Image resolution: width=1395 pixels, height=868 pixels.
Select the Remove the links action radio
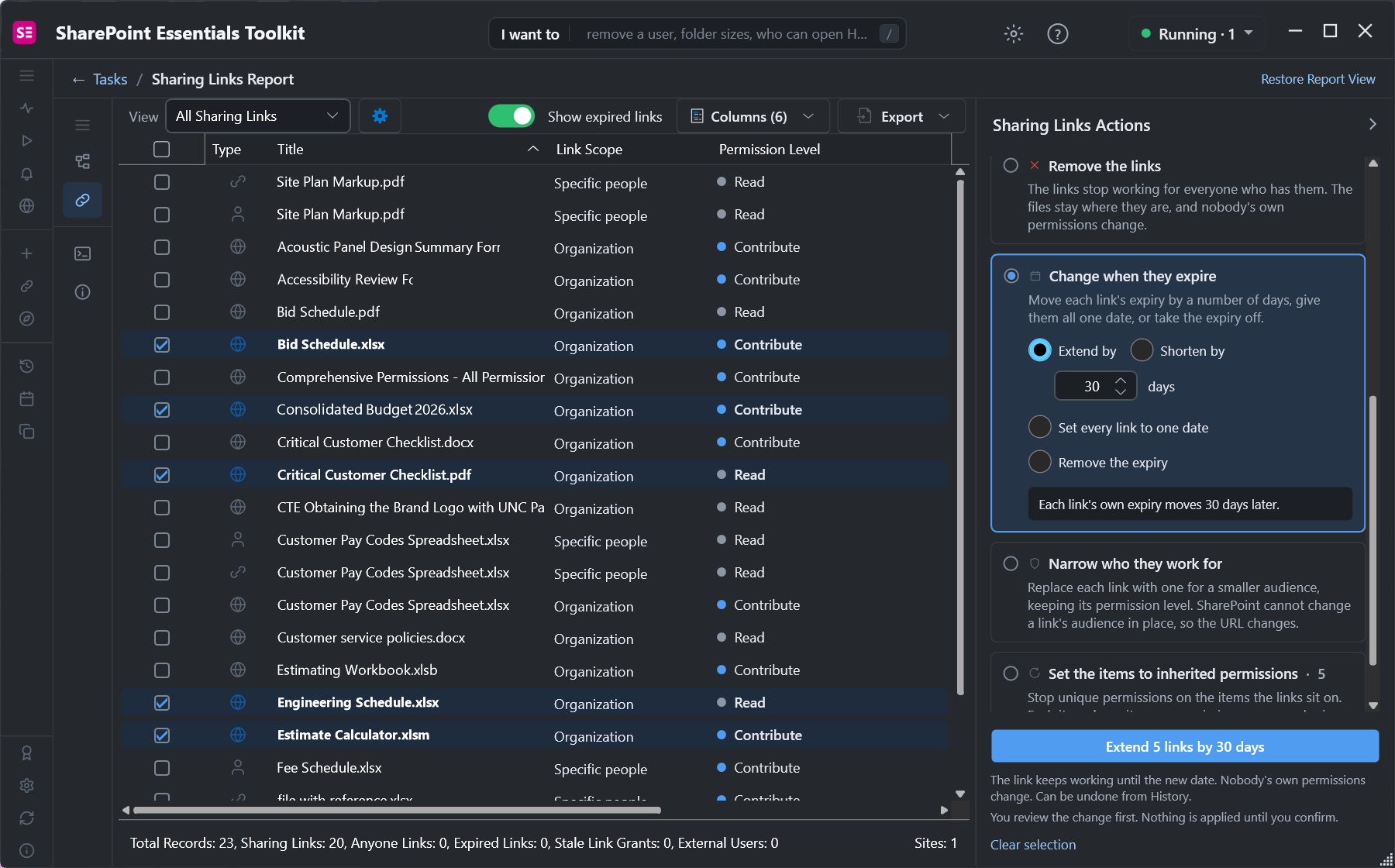point(1011,165)
